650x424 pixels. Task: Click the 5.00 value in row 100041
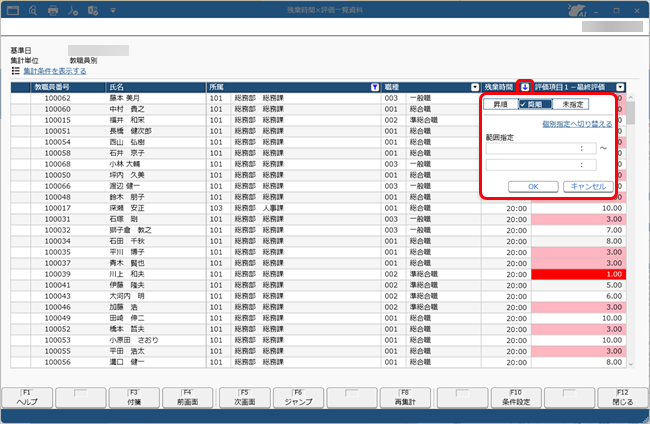point(614,285)
